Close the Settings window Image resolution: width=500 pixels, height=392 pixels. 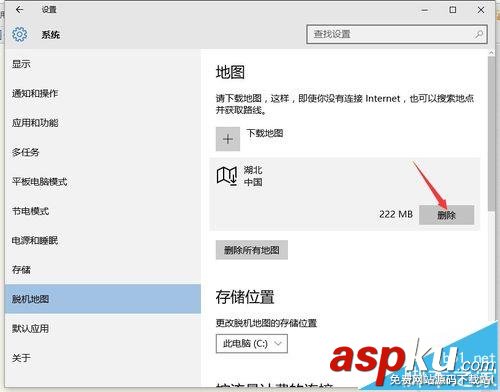(x=481, y=10)
